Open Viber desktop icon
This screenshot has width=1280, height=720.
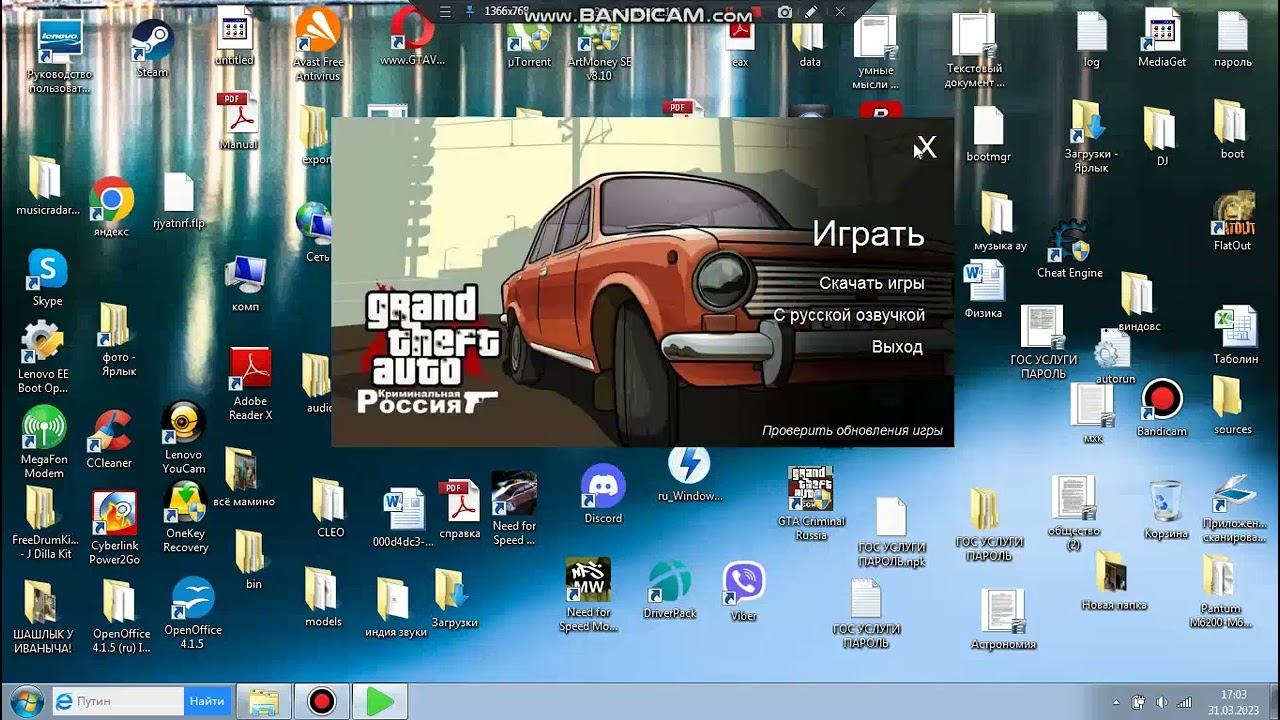(x=743, y=592)
